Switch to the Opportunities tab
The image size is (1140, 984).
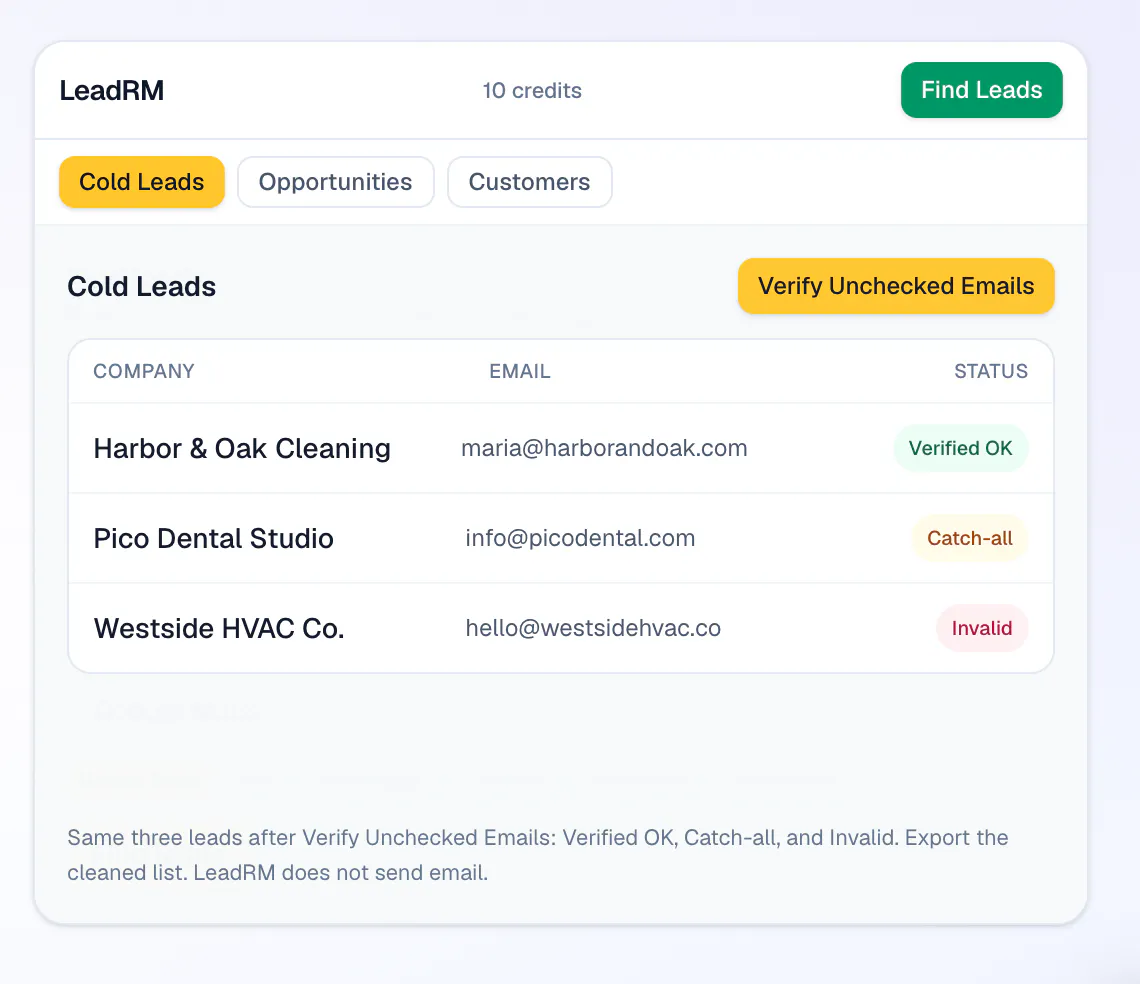335,182
